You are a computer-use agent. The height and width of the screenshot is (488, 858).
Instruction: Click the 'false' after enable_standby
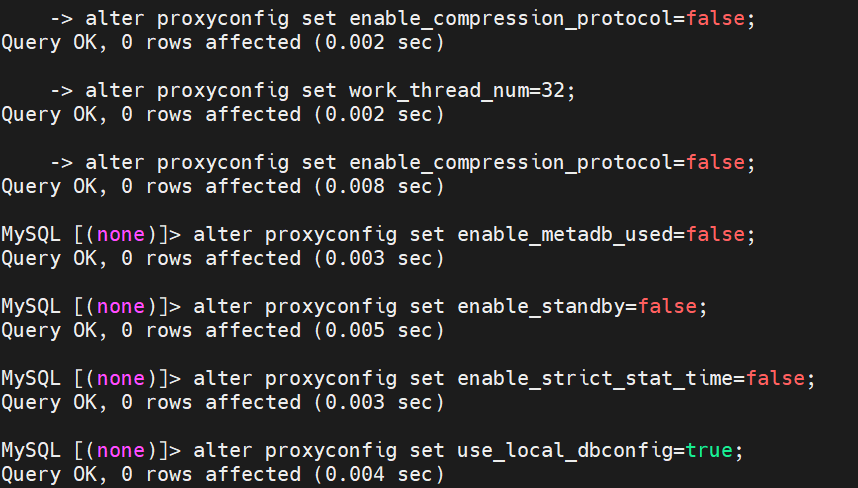click(668, 306)
